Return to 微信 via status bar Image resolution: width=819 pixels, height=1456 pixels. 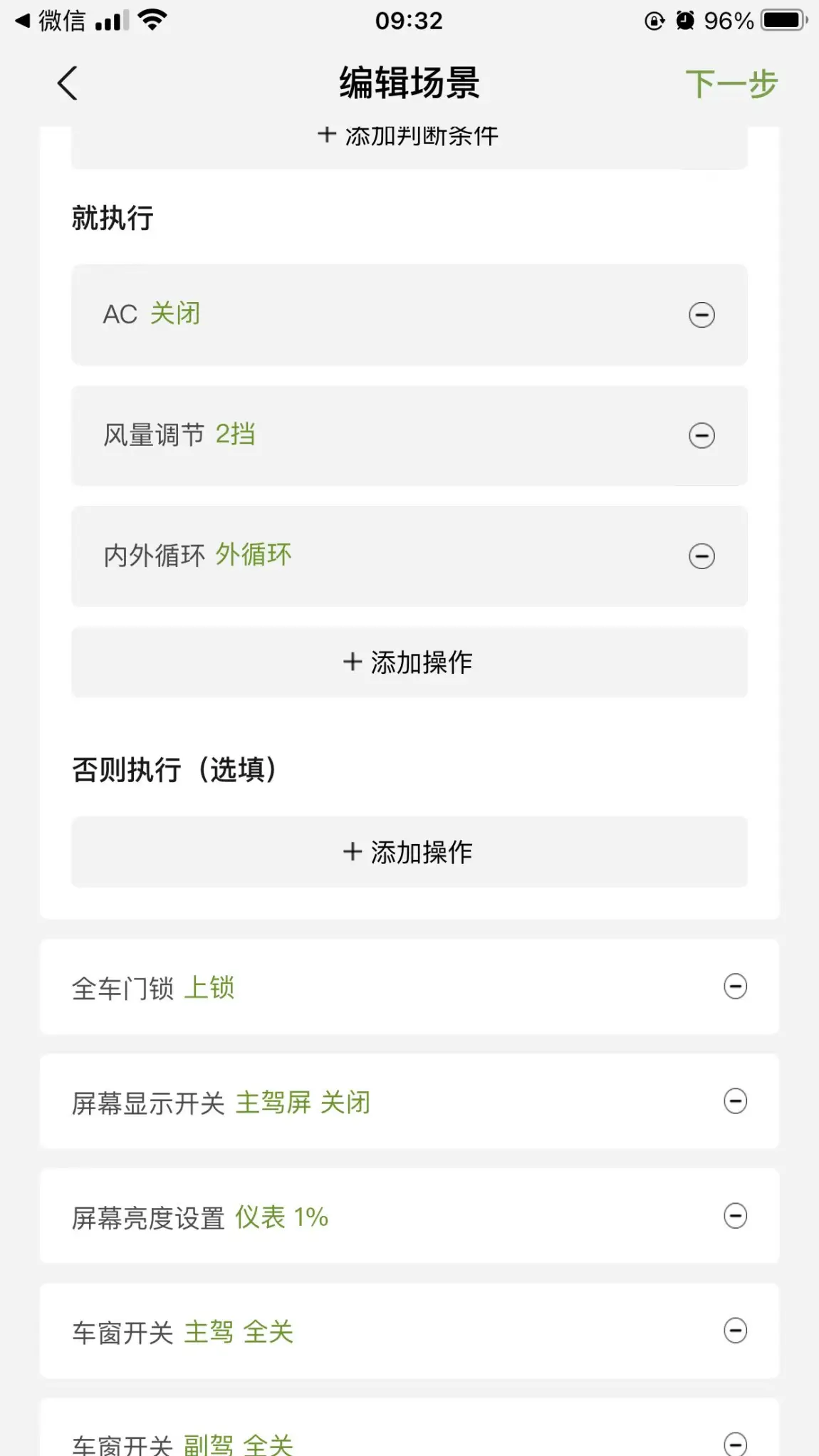50,21
